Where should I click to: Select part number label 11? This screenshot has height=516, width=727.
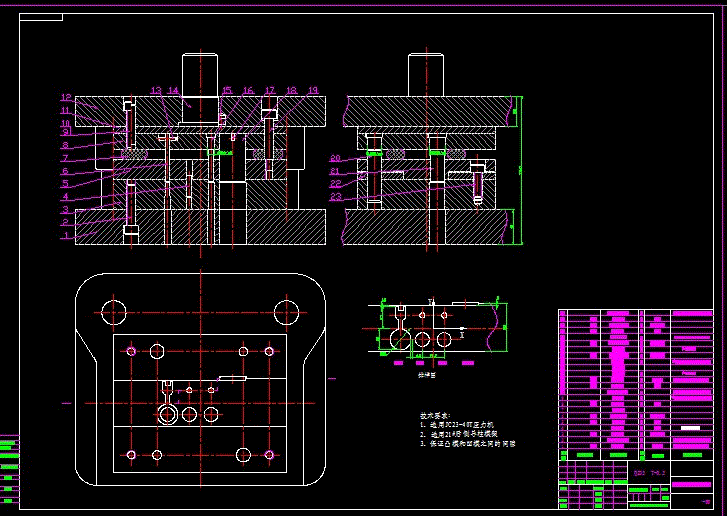[66, 111]
